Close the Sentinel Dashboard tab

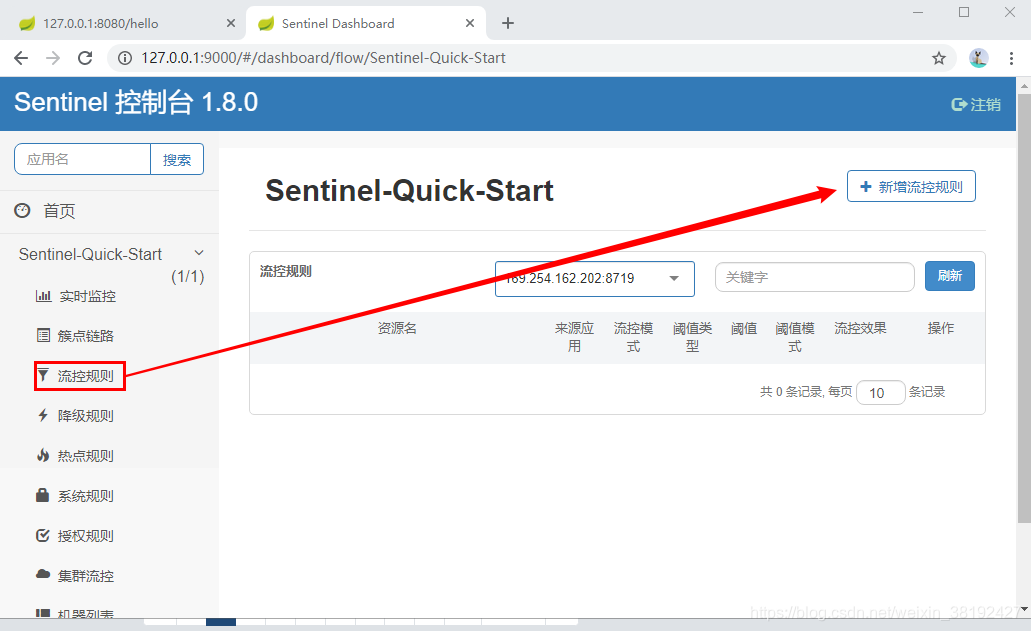point(470,23)
